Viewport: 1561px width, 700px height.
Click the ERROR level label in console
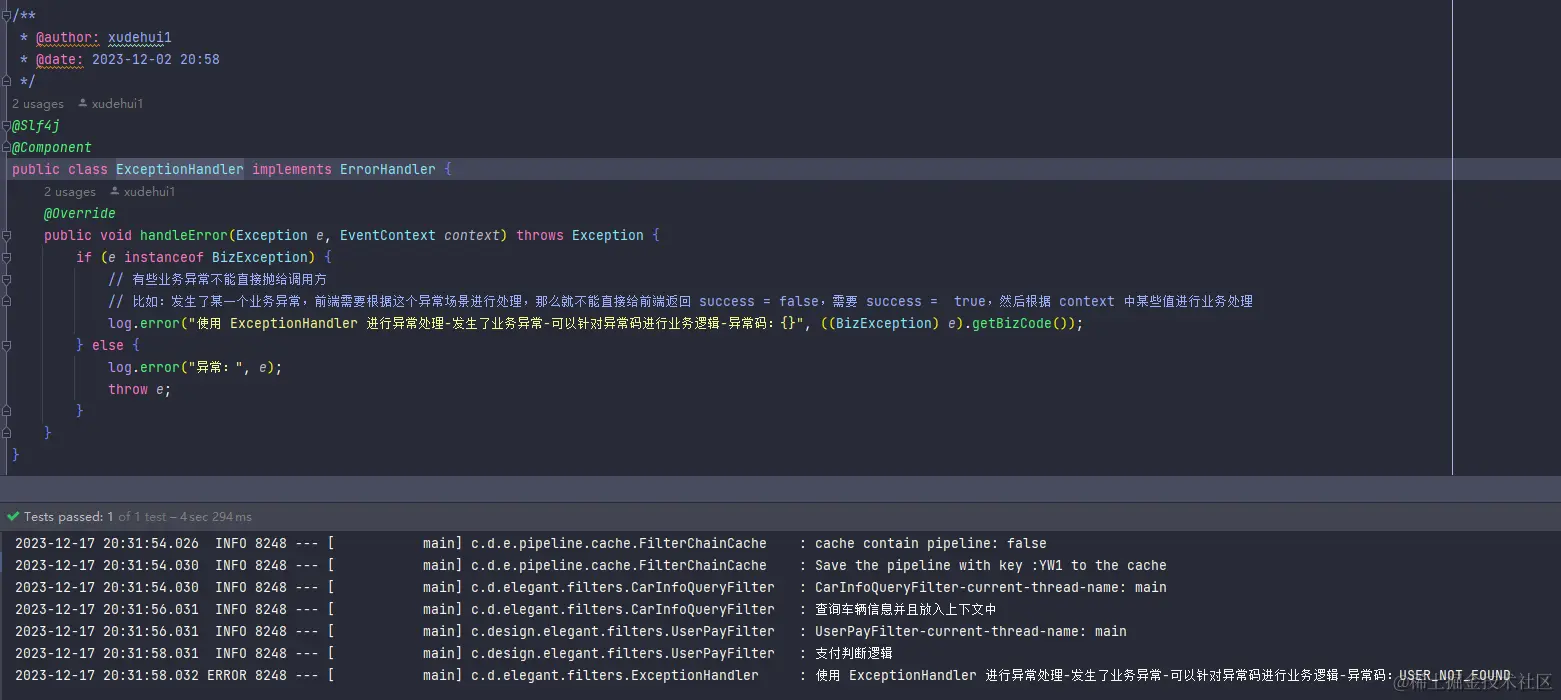(x=227, y=676)
